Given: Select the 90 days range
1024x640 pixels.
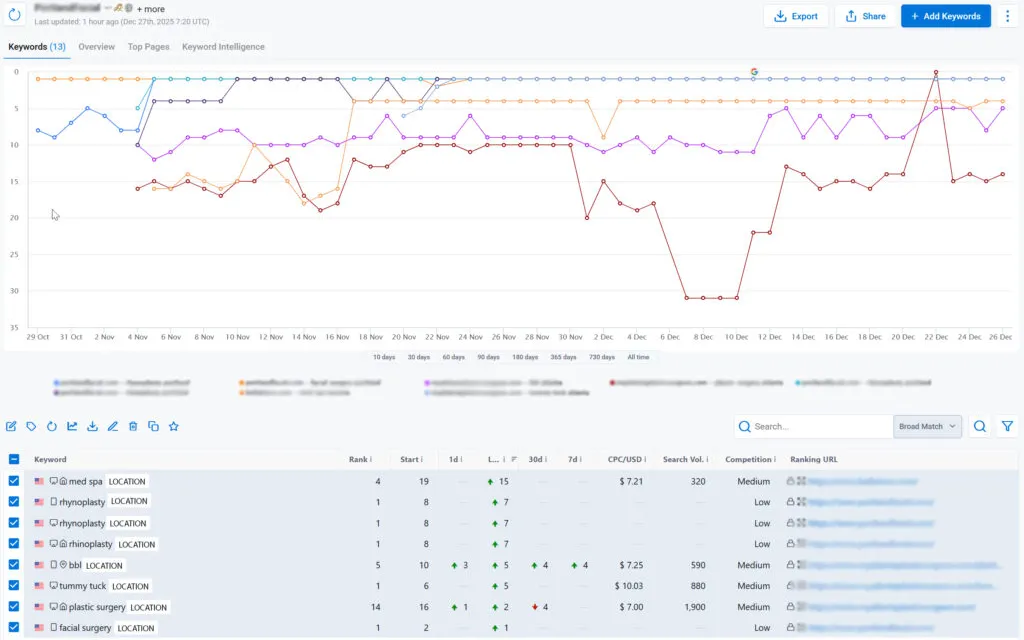Looking at the screenshot, I should click(488, 357).
